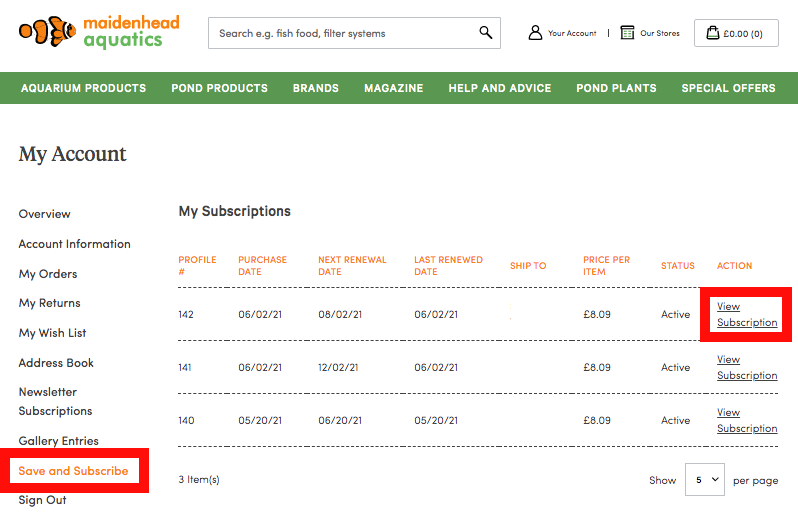Image resolution: width=798 pixels, height=527 pixels.
Task: Open the shopping basket bag icon
Action: [712, 33]
